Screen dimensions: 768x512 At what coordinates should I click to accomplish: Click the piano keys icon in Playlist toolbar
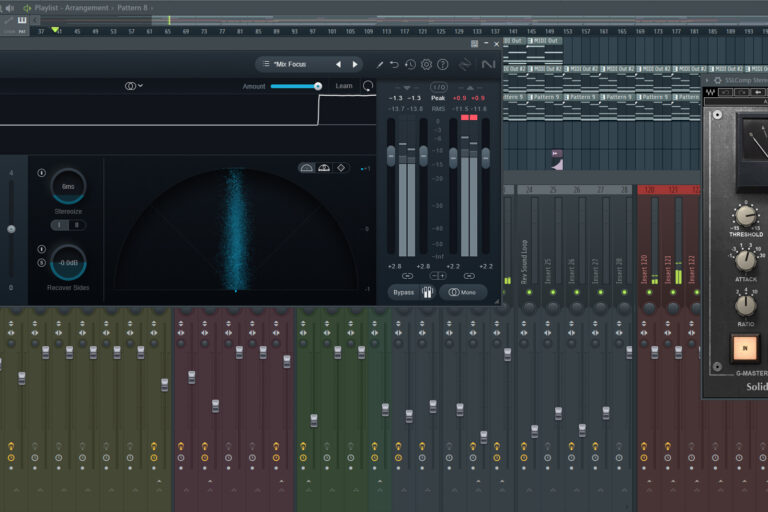pos(22,20)
